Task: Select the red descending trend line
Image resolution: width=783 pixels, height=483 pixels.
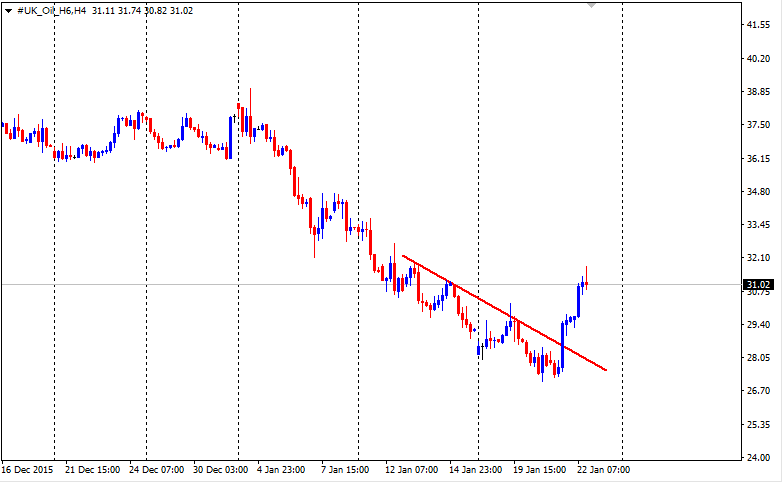Action: tap(504, 313)
